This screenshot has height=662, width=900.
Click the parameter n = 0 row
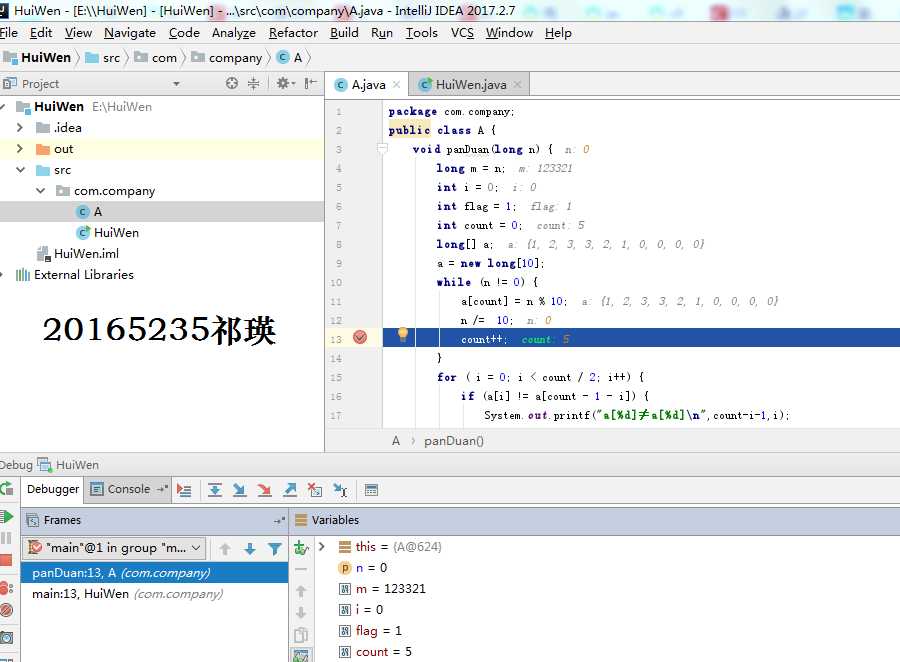pos(363,568)
